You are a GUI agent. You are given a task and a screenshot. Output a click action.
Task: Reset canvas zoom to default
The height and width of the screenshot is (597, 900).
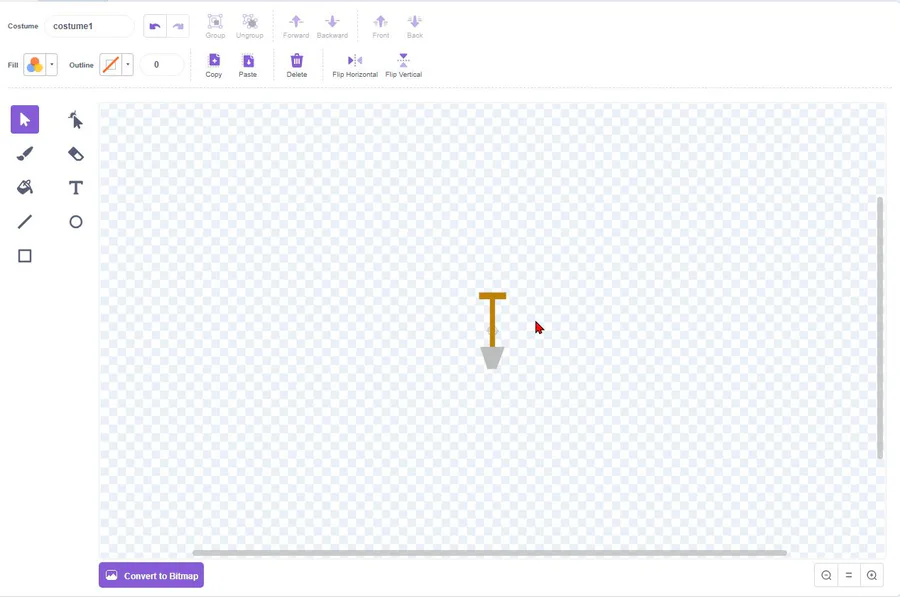pos(849,575)
